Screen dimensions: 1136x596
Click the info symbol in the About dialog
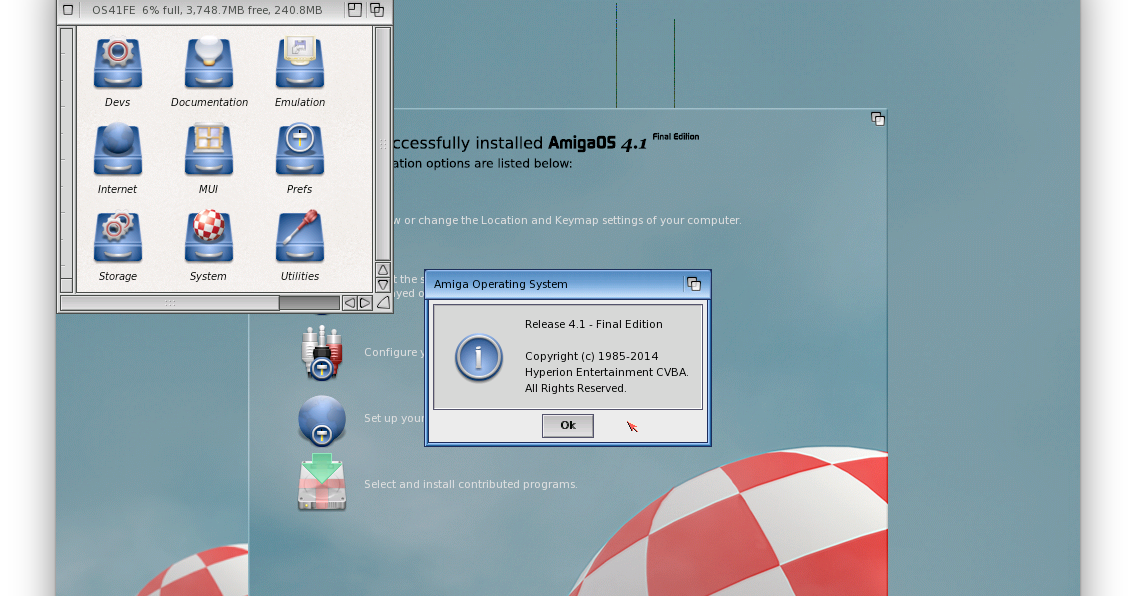pos(478,358)
